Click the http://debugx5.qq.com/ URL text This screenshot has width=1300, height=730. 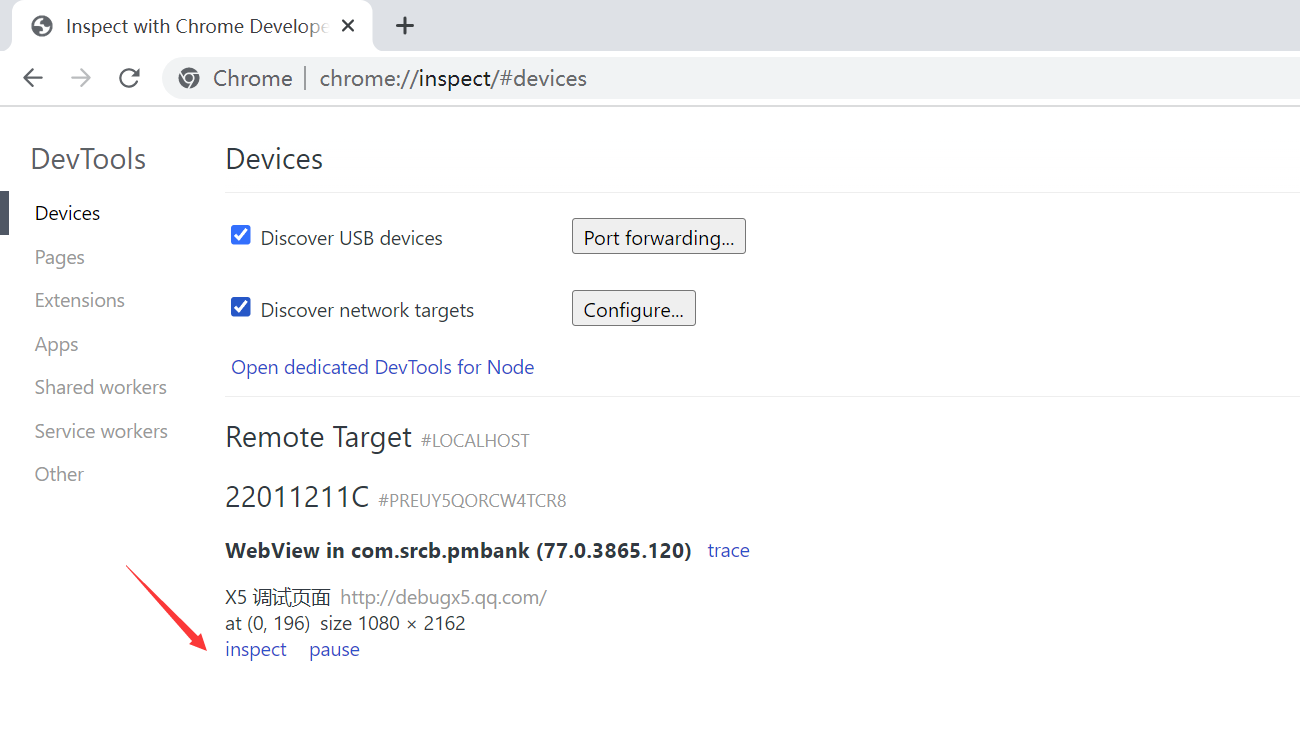point(444,598)
